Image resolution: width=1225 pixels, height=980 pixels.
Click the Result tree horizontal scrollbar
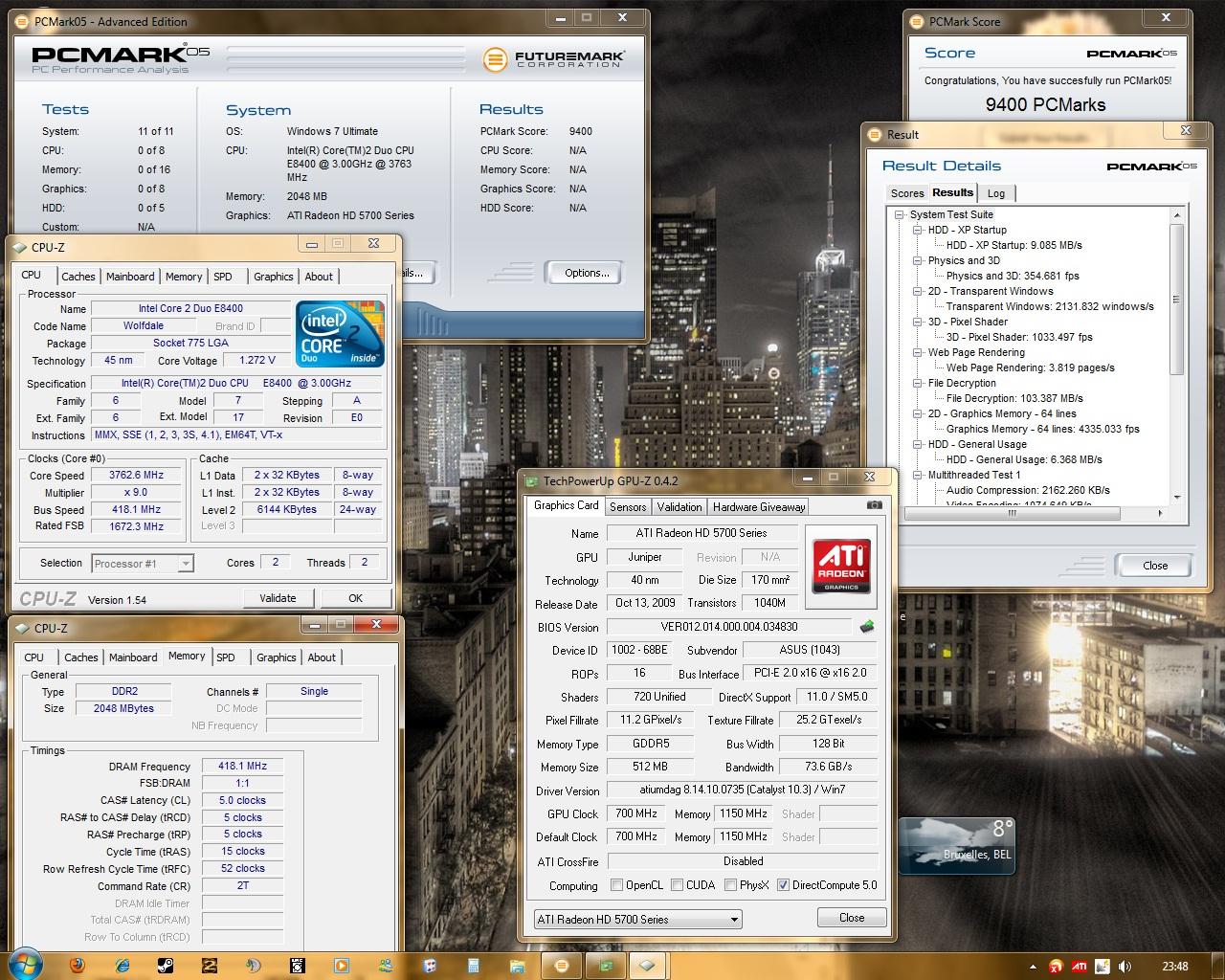tap(1012, 513)
